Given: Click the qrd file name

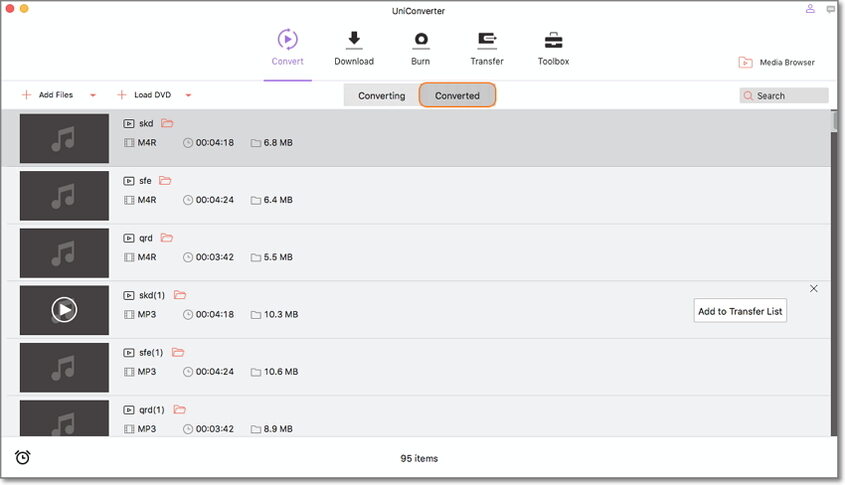Looking at the screenshot, I should (146, 238).
